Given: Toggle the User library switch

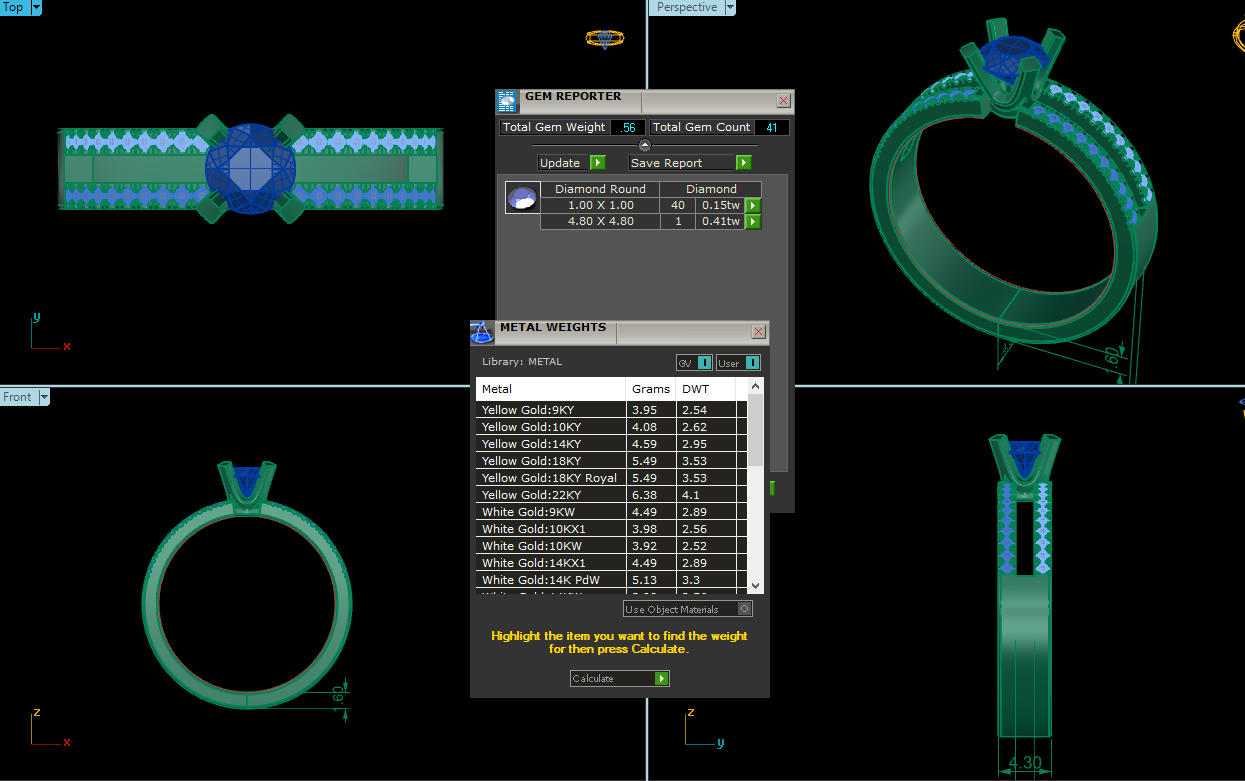Looking at the screenshot, I should coord(752,363).
